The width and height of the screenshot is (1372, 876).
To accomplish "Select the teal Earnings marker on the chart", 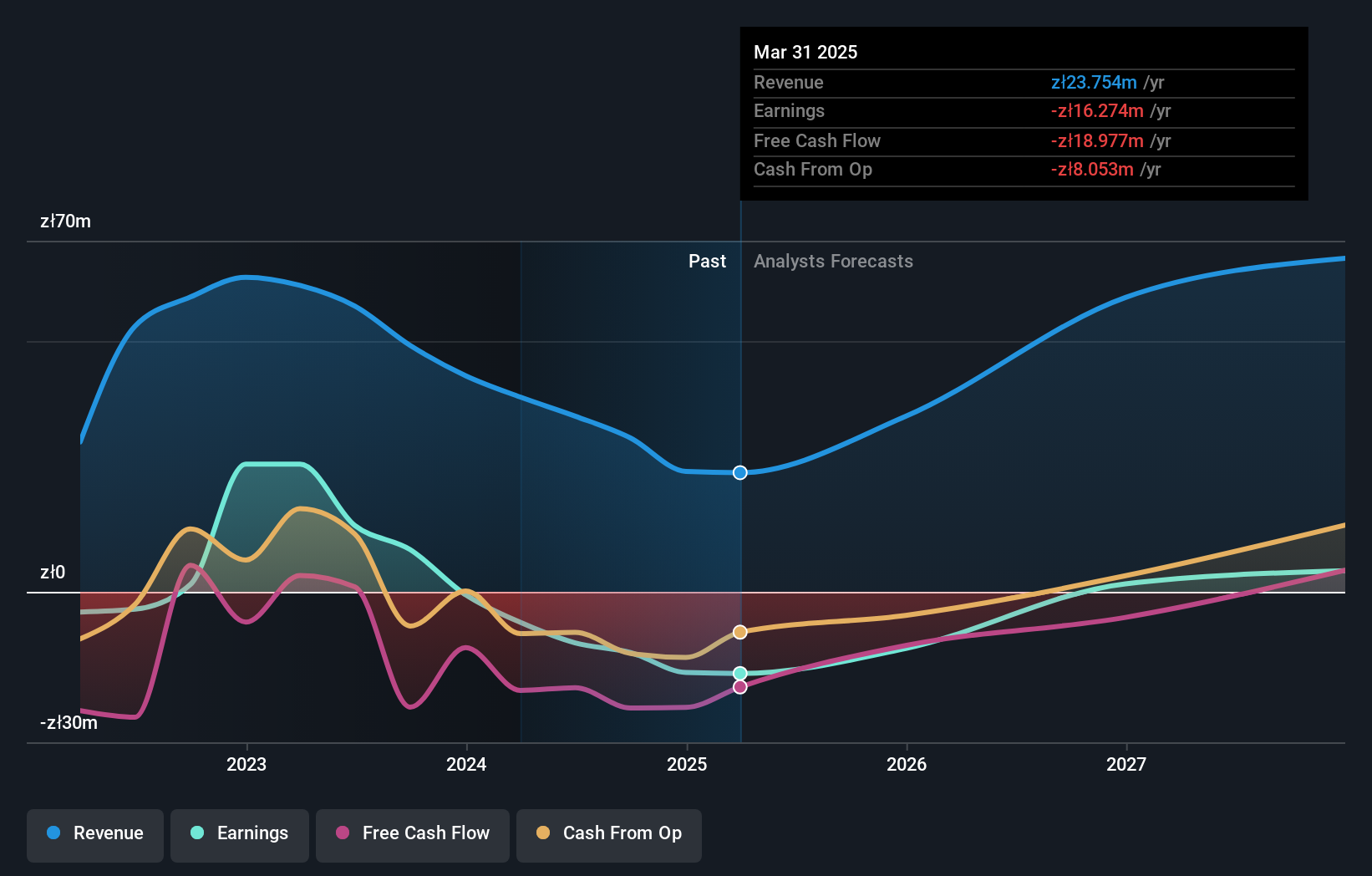I will pyautogui.click(x=739, y=671).
